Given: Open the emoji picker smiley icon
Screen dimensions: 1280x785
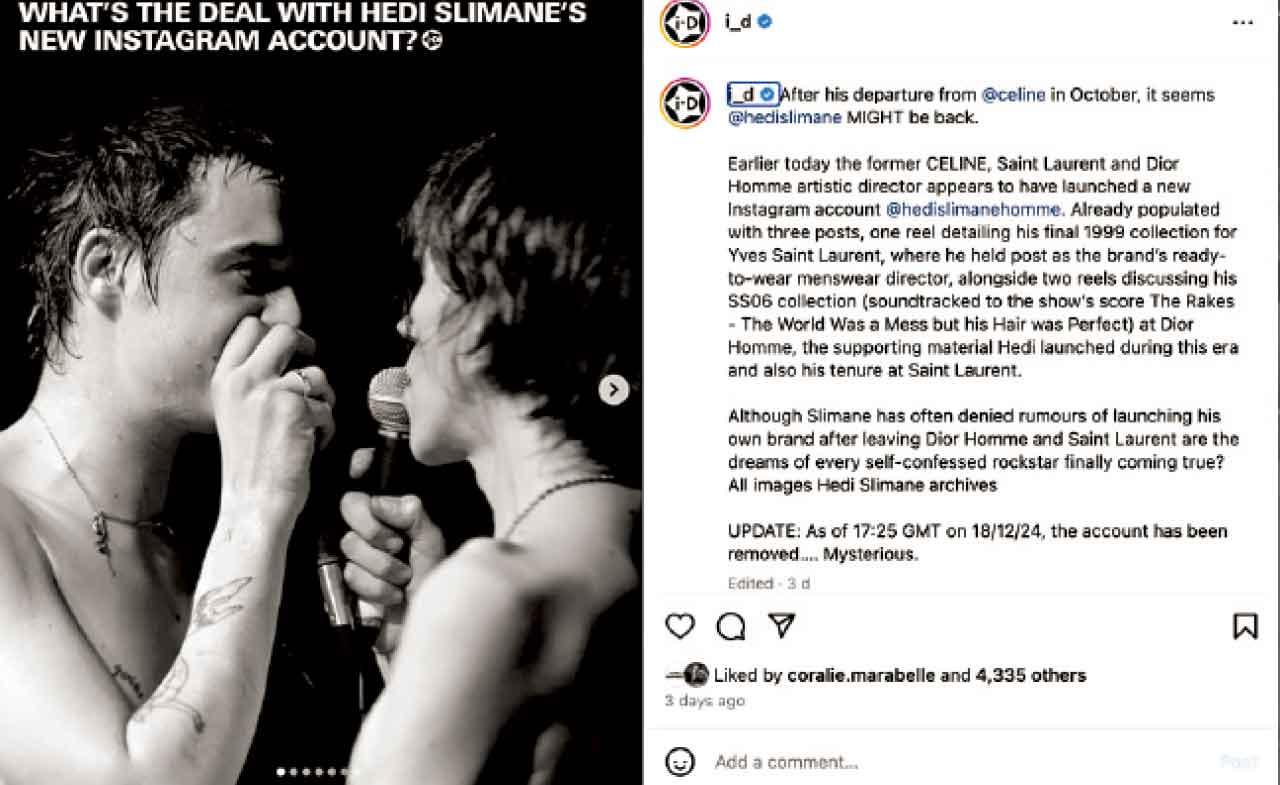Looking at the screenshot, I should [x=681, y=762].
